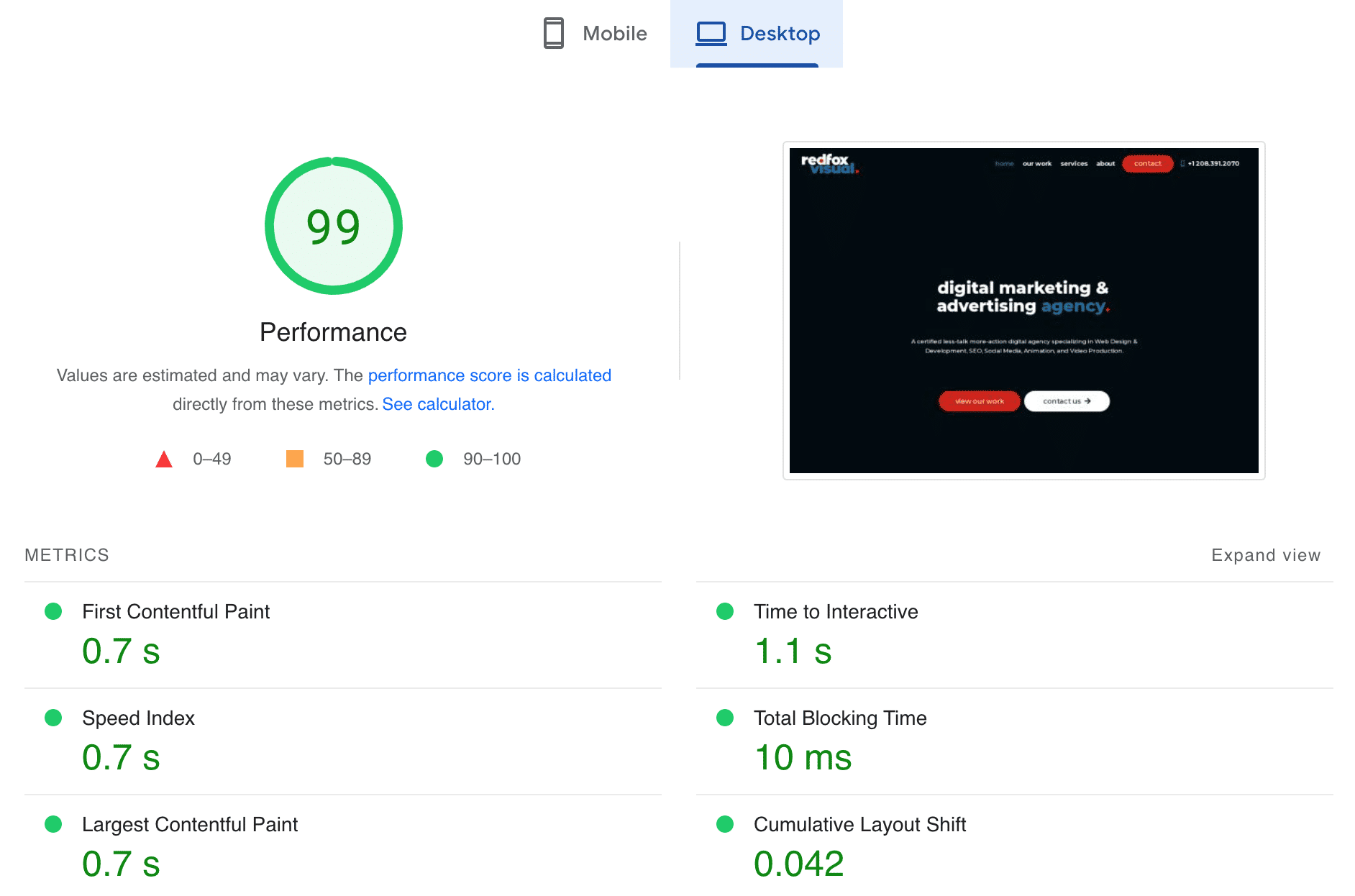Click the redfox visual logo in preview
1355x896 pixels.
[828, 164]
